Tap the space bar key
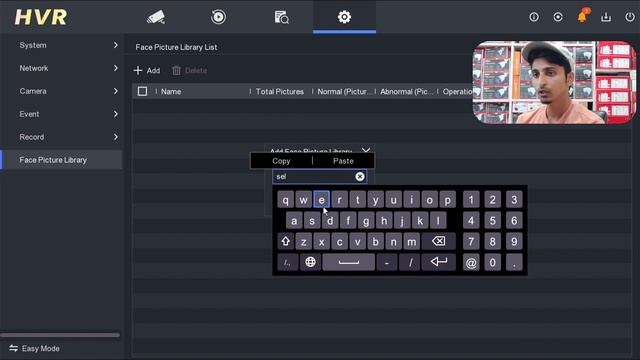The image size is (640, 360). pos(349,262)
